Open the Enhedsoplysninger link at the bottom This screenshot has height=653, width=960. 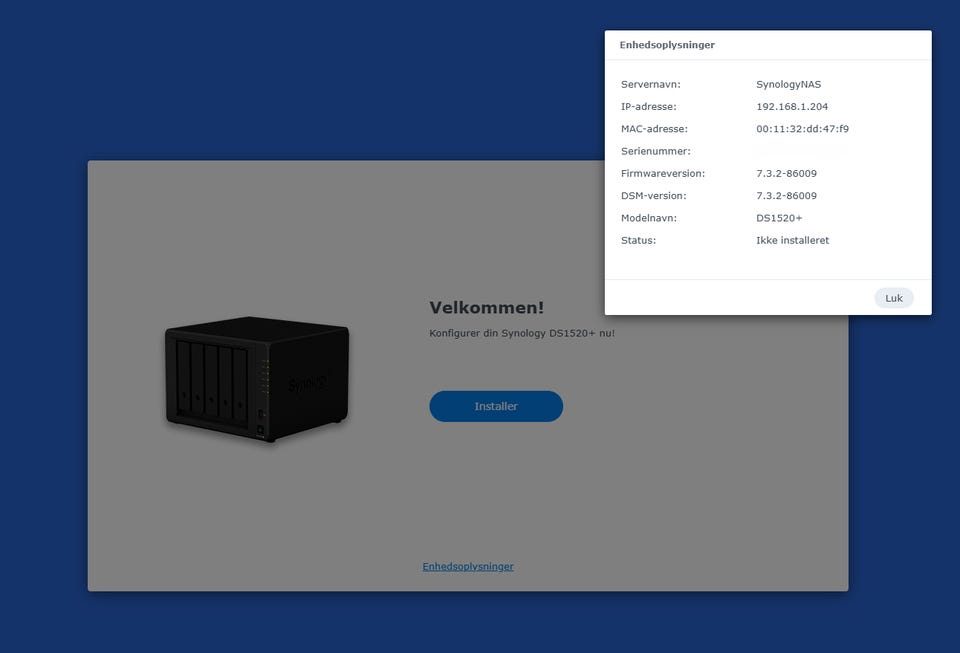pos(468,567)
